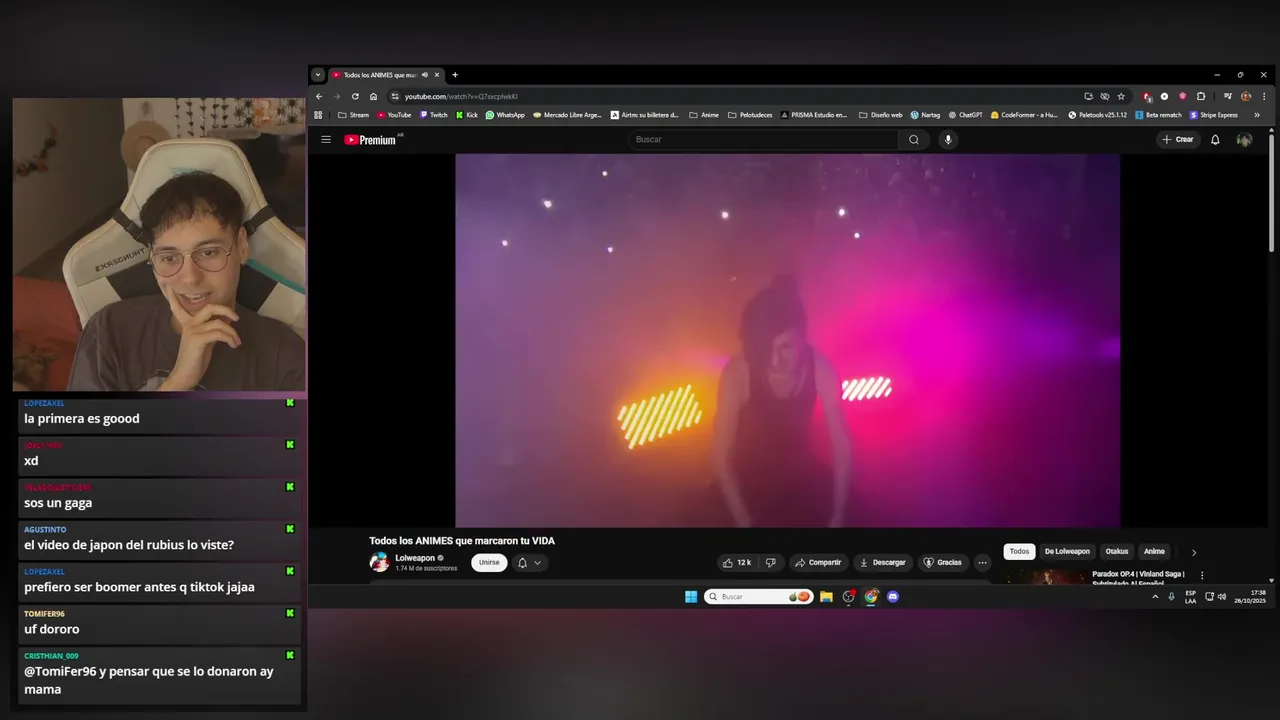Open Discord from the taskbar

click(x=893, y=597)
